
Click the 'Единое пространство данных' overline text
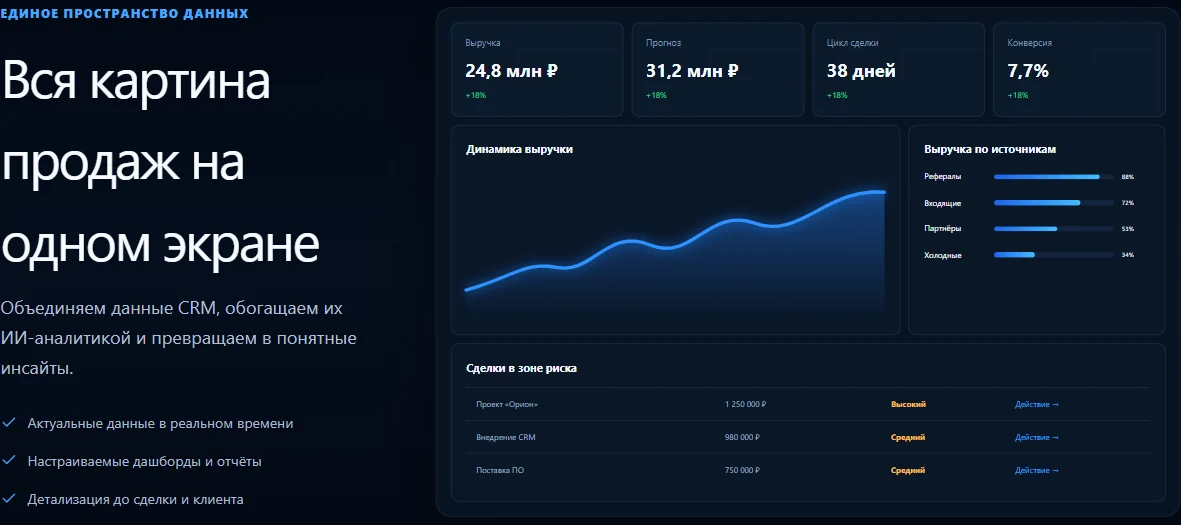click(x=124, y=14)
